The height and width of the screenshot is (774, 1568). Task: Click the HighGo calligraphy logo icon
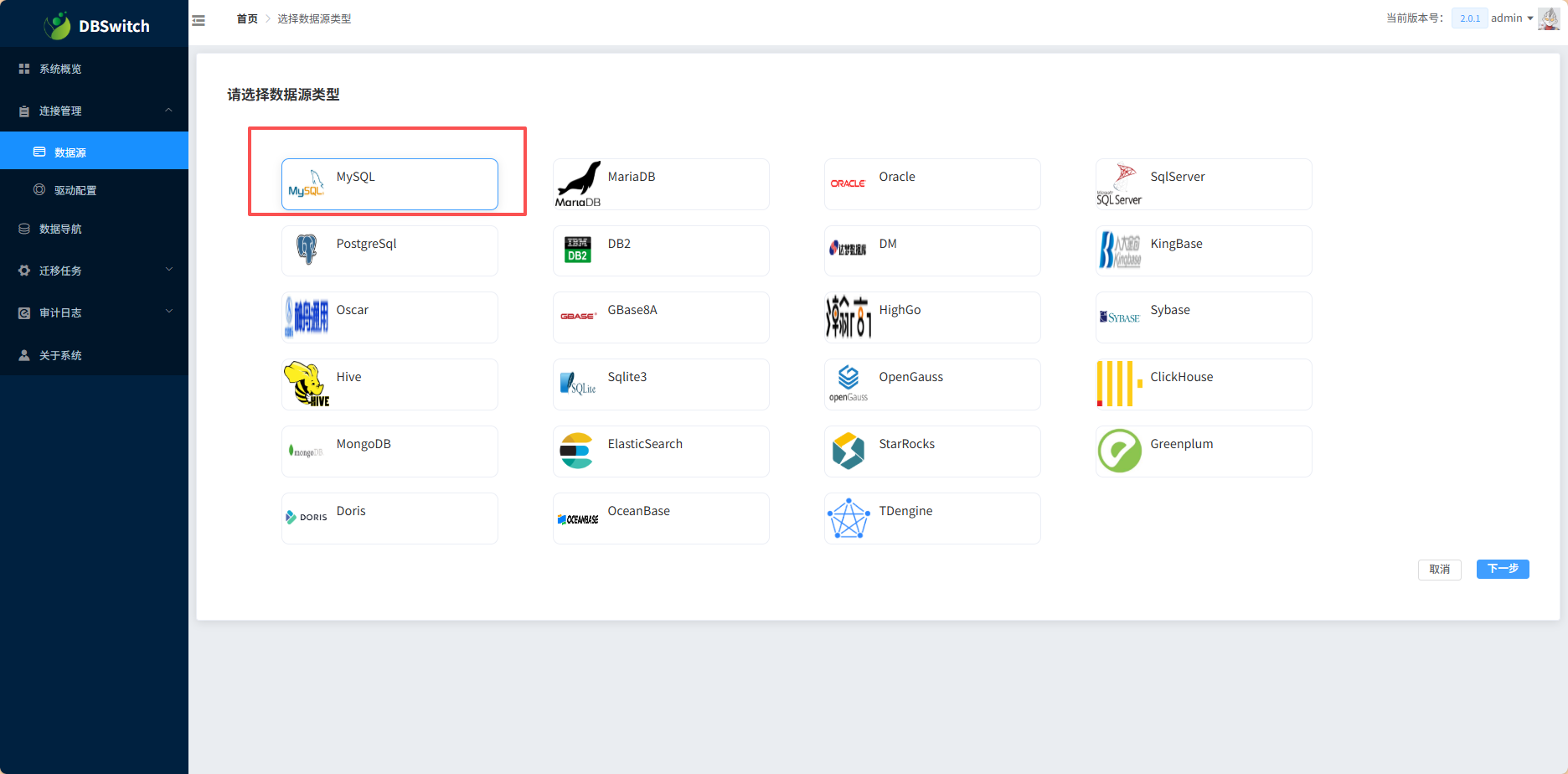pos(848,317)
